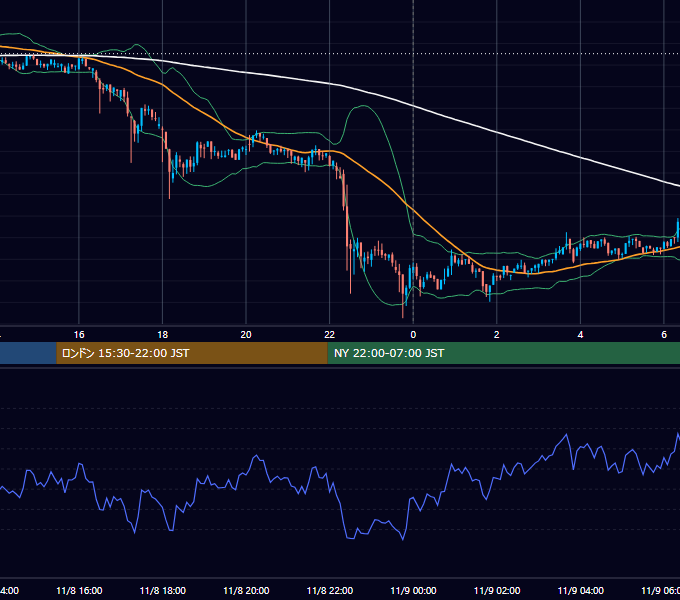Click the 22 hour label on upper axis
680x600 pixels.
[330, 335]
